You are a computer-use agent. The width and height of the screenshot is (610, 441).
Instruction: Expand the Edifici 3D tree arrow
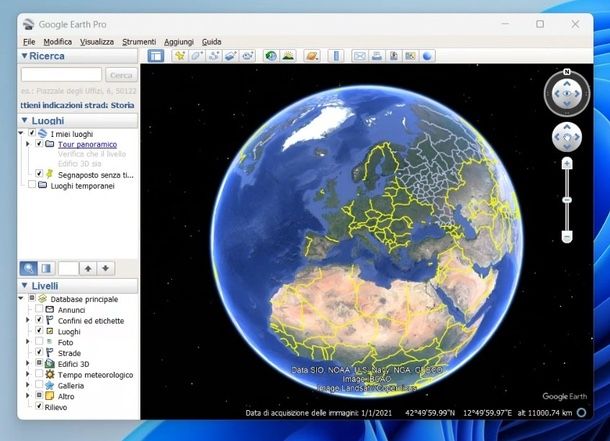tap(27, 363)
